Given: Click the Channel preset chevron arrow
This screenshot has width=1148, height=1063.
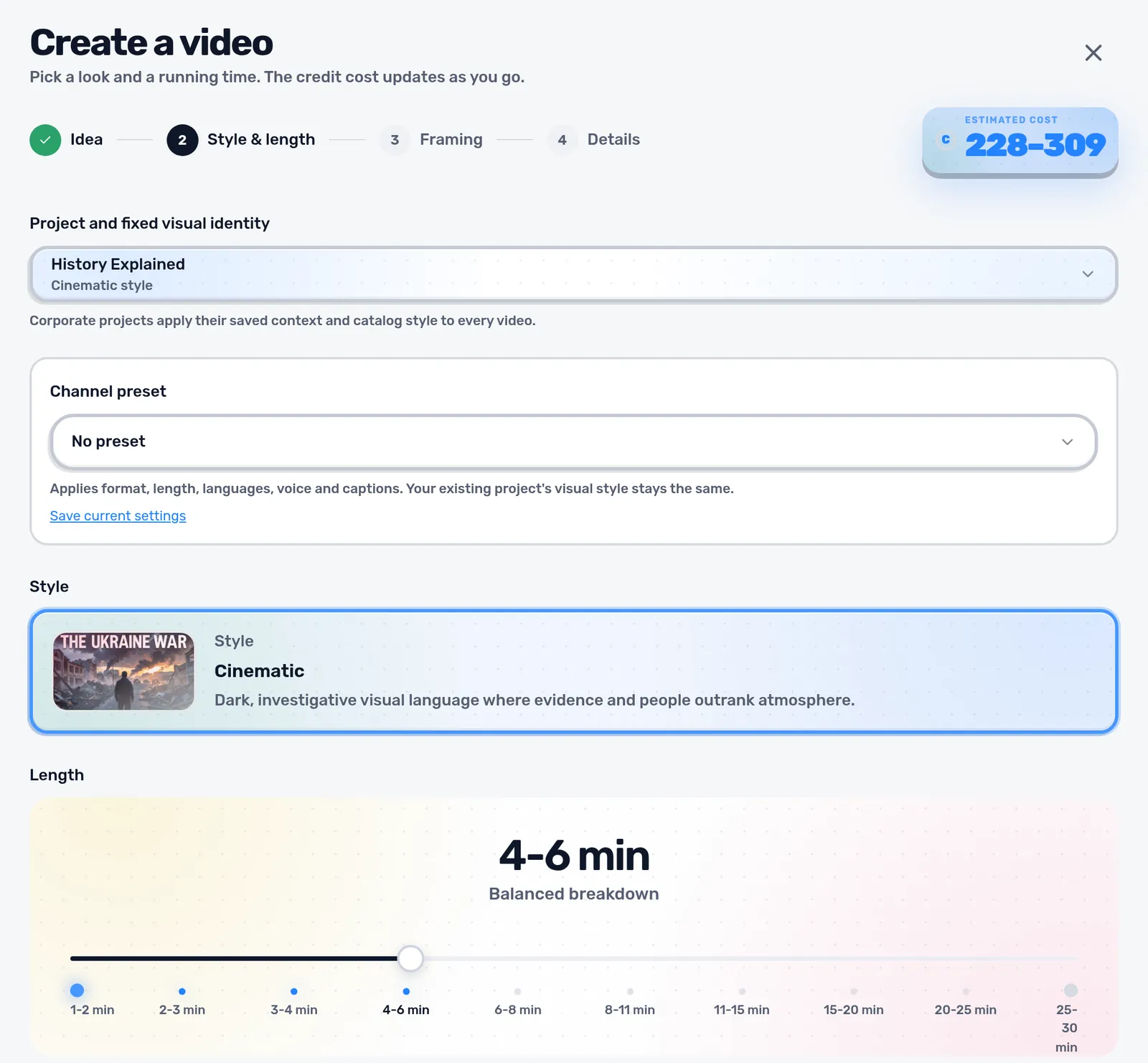Looking at the screenshot, I should pos(1067,441).
